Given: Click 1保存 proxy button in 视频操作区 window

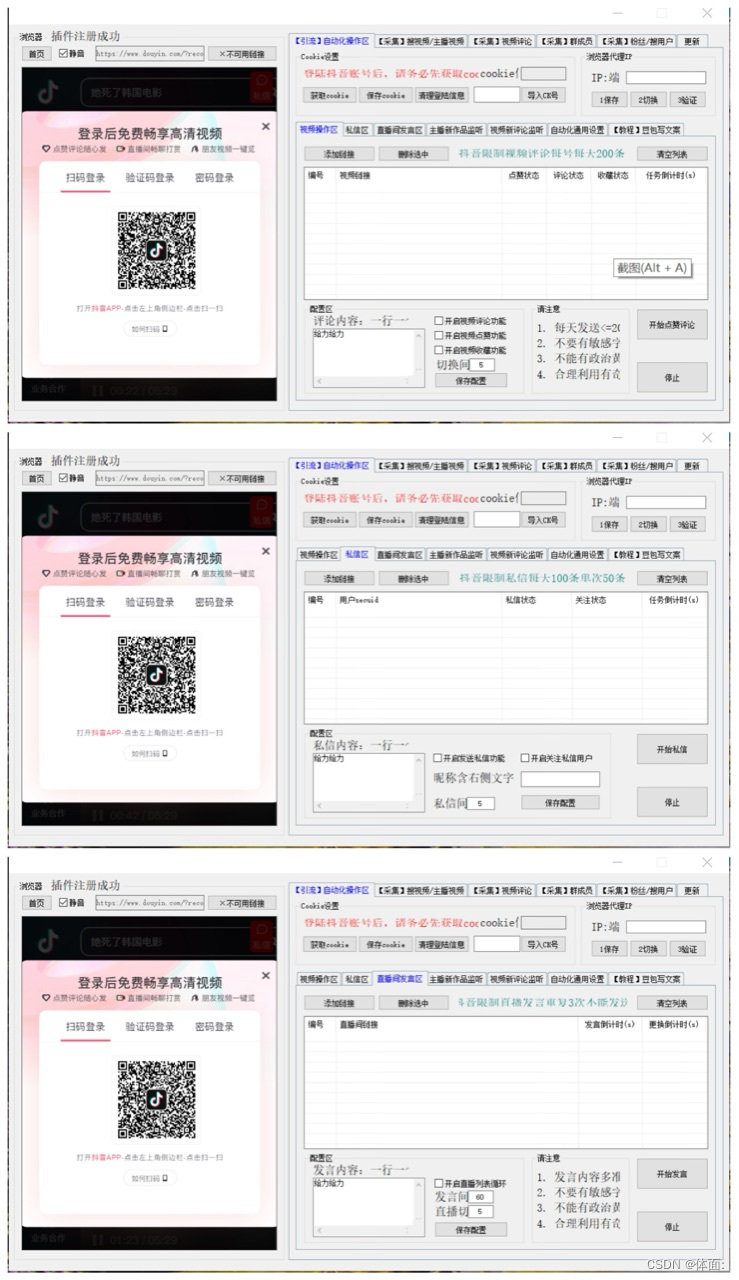Looking at the screenshot, I should [x=609, y=100].
